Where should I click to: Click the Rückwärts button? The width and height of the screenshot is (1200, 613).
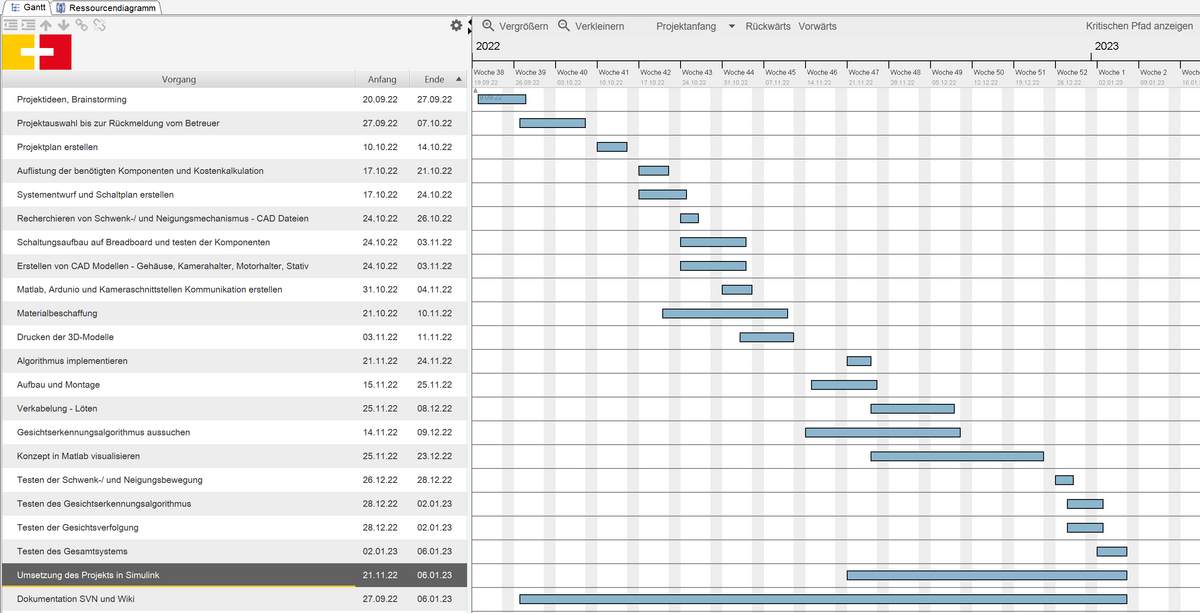(x=768, y=26)
